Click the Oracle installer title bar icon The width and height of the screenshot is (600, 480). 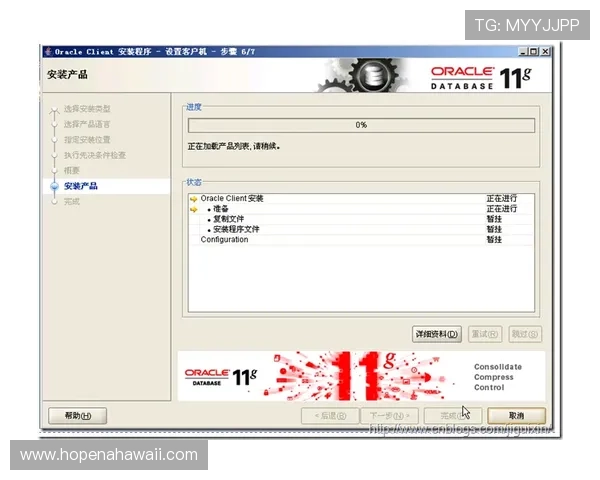pos(49,51)
